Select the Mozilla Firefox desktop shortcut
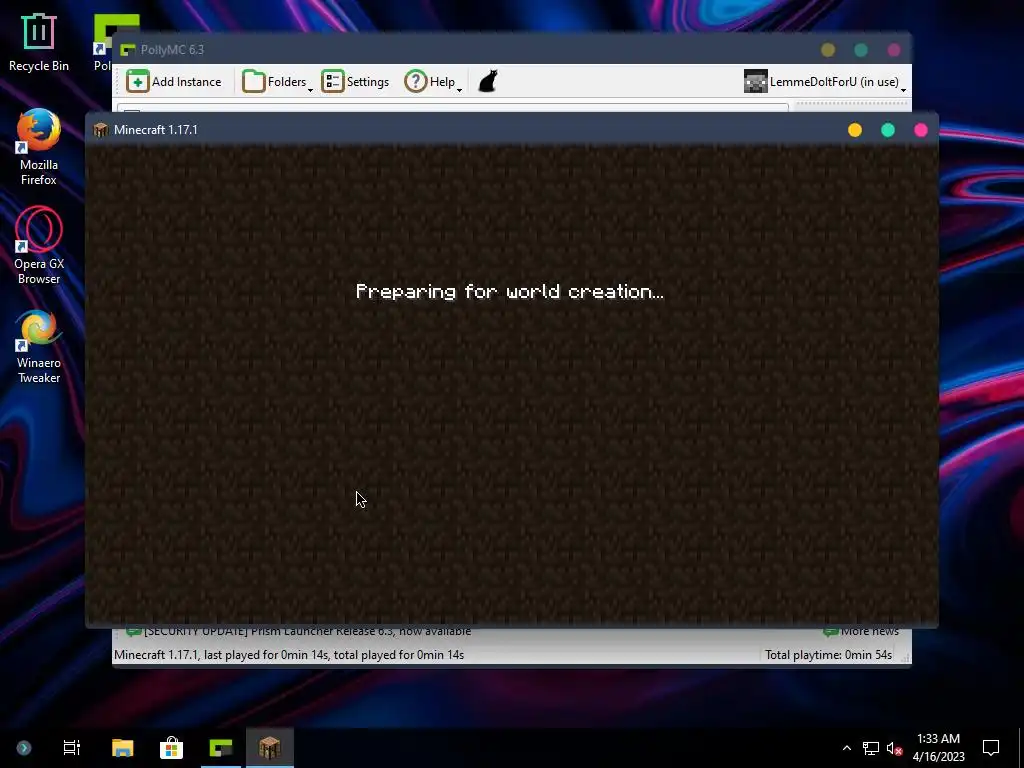 [x=39, y=147]
